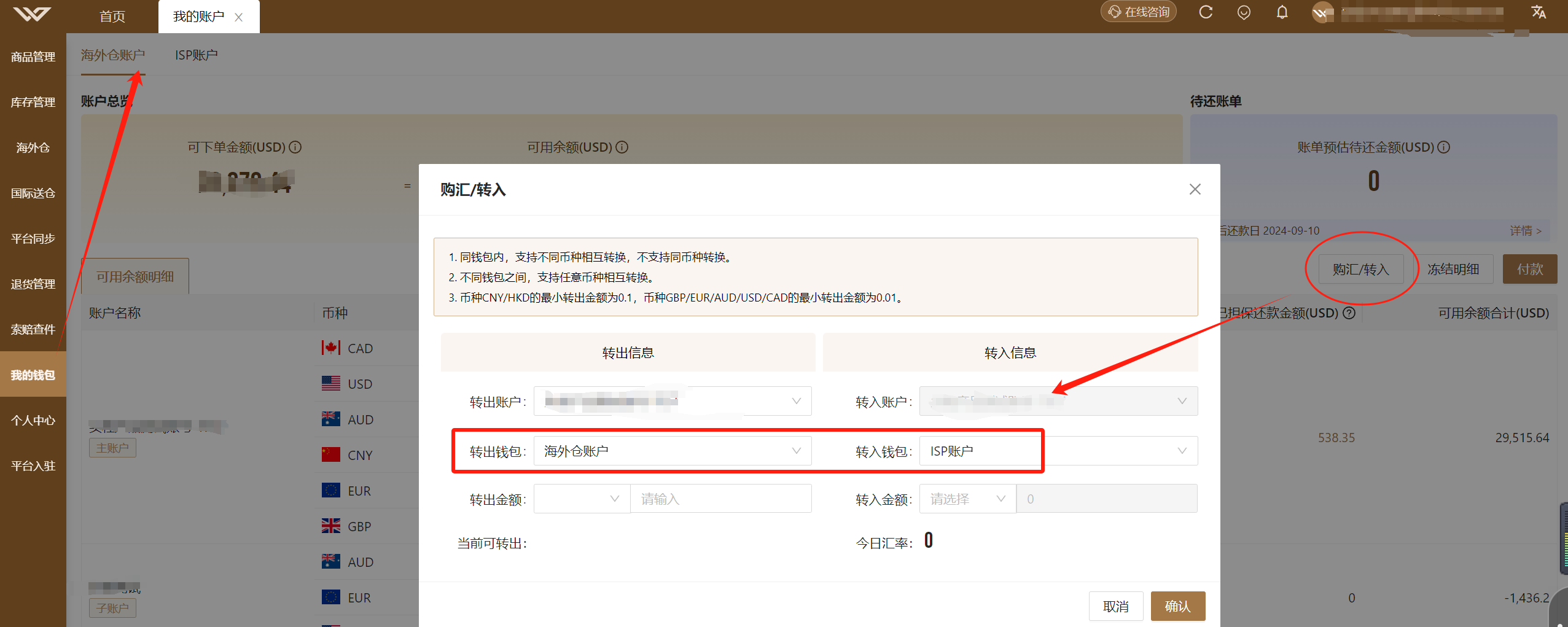The image size is (1568, 627).
Task: Open the 转入金额 请选择 currency dropdown
Action: tap(967, 499)
